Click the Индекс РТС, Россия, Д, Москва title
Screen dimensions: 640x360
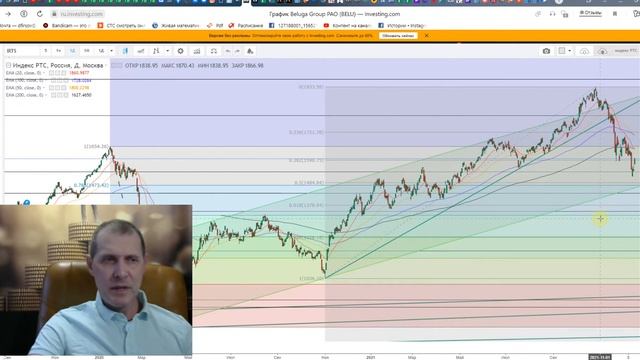(58, 65)
